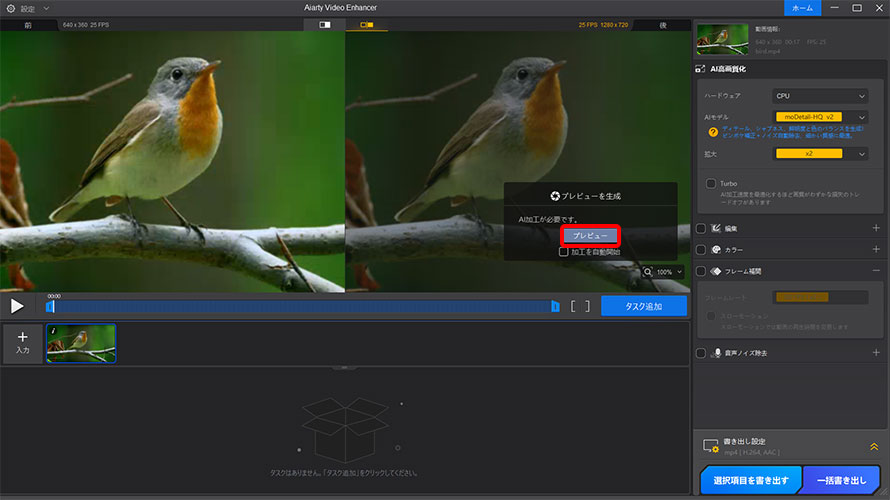Select the After (後) tab
890x500 pixels.
662,25
